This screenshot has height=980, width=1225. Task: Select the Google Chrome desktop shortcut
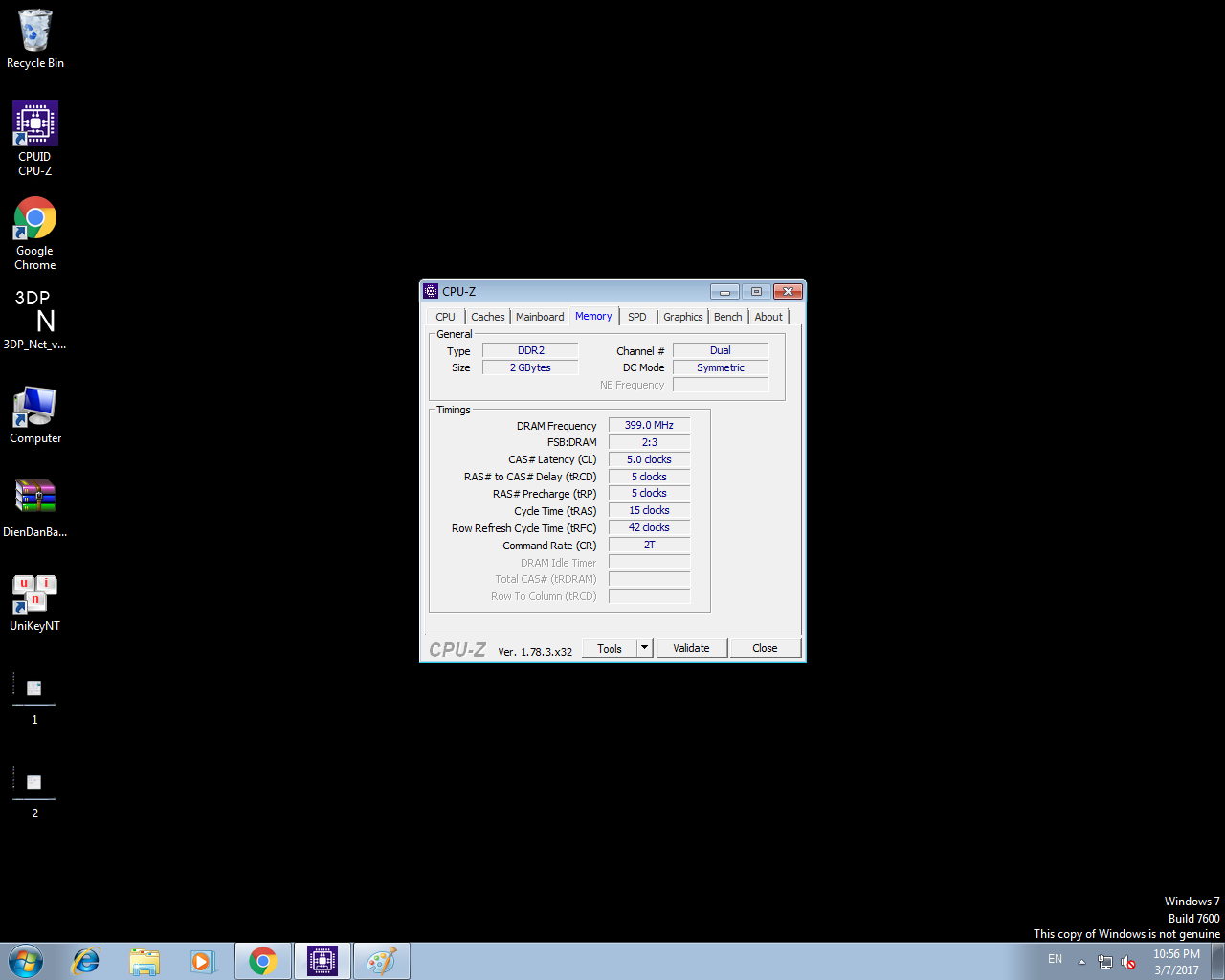[35, 234]
